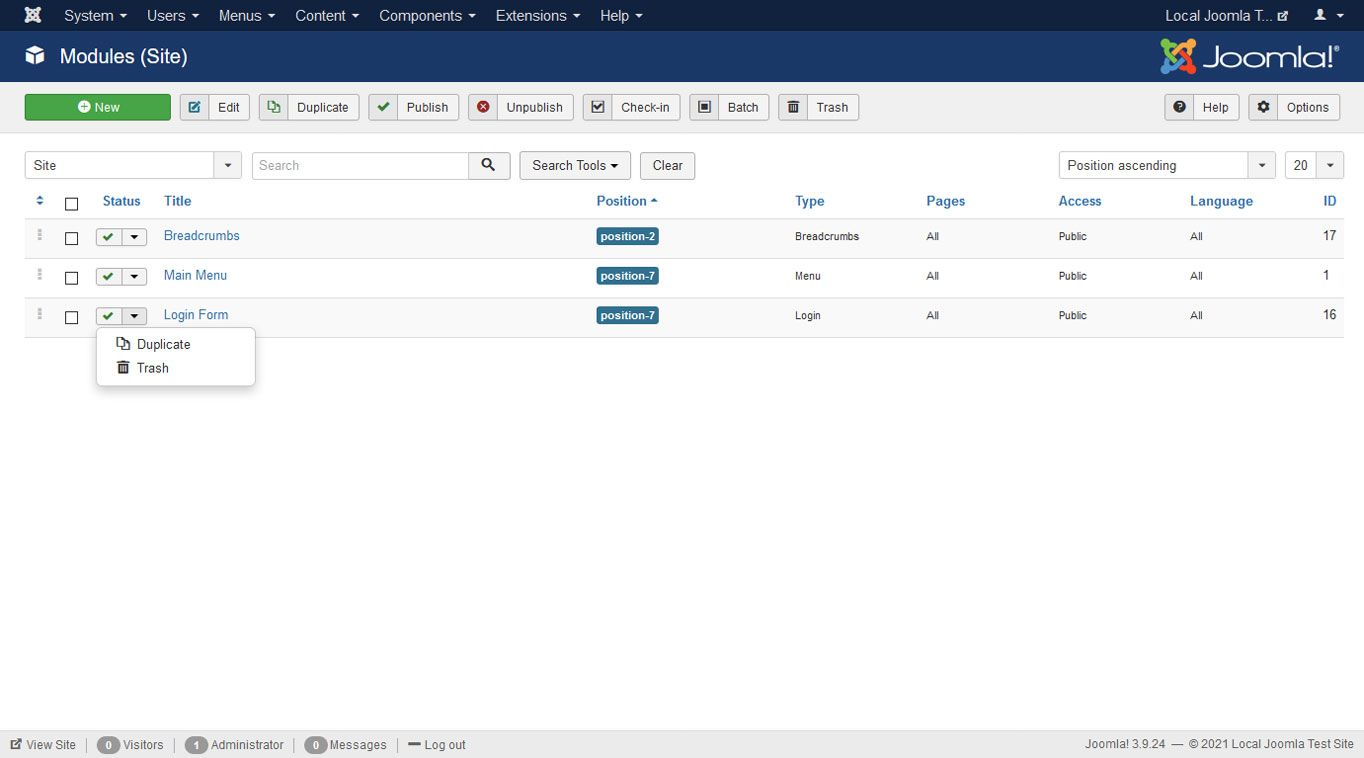Toggle published status of Breadcrumbs
Screen dimensions: 1364x758
(108, 237)
